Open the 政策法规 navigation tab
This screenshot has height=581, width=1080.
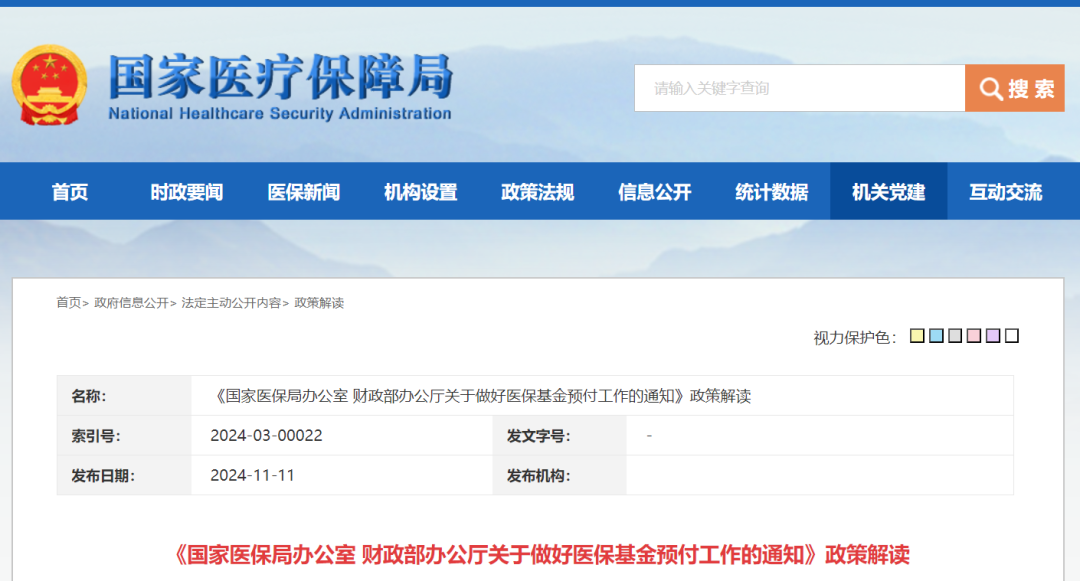[538, 192]
